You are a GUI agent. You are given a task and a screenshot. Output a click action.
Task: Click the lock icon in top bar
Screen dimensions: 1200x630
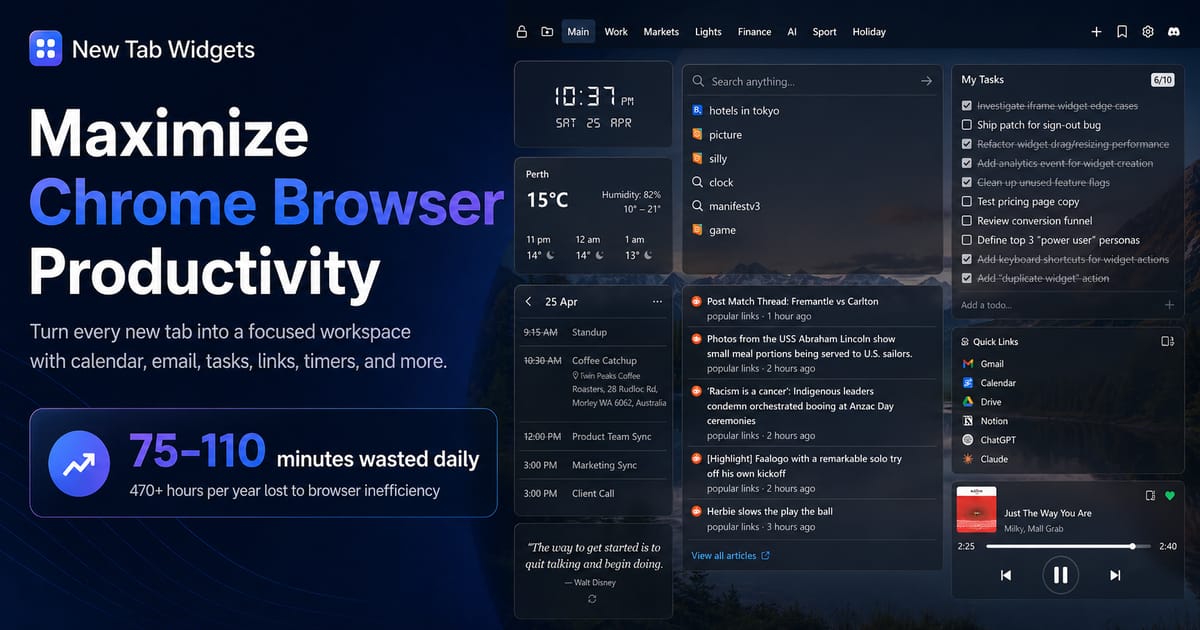coord(521,32)
